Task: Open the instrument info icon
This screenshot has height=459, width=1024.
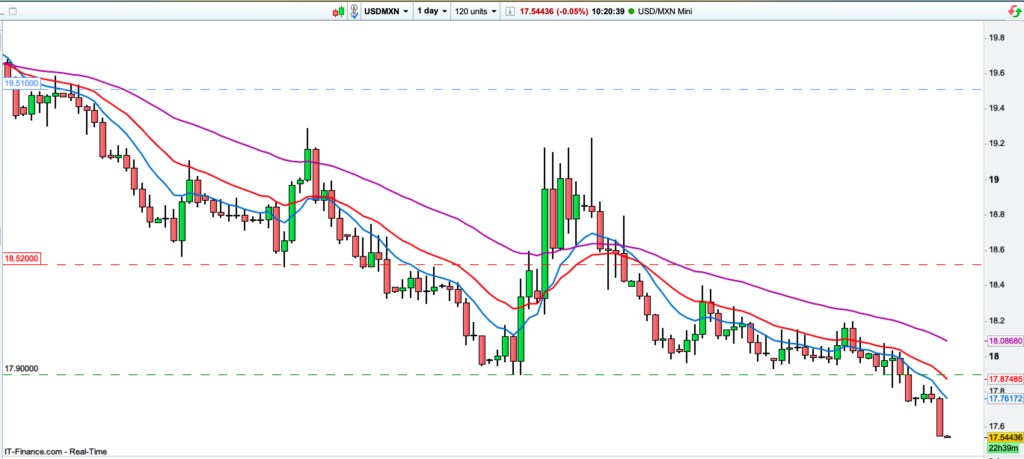Action: click(x=510, y=10)
